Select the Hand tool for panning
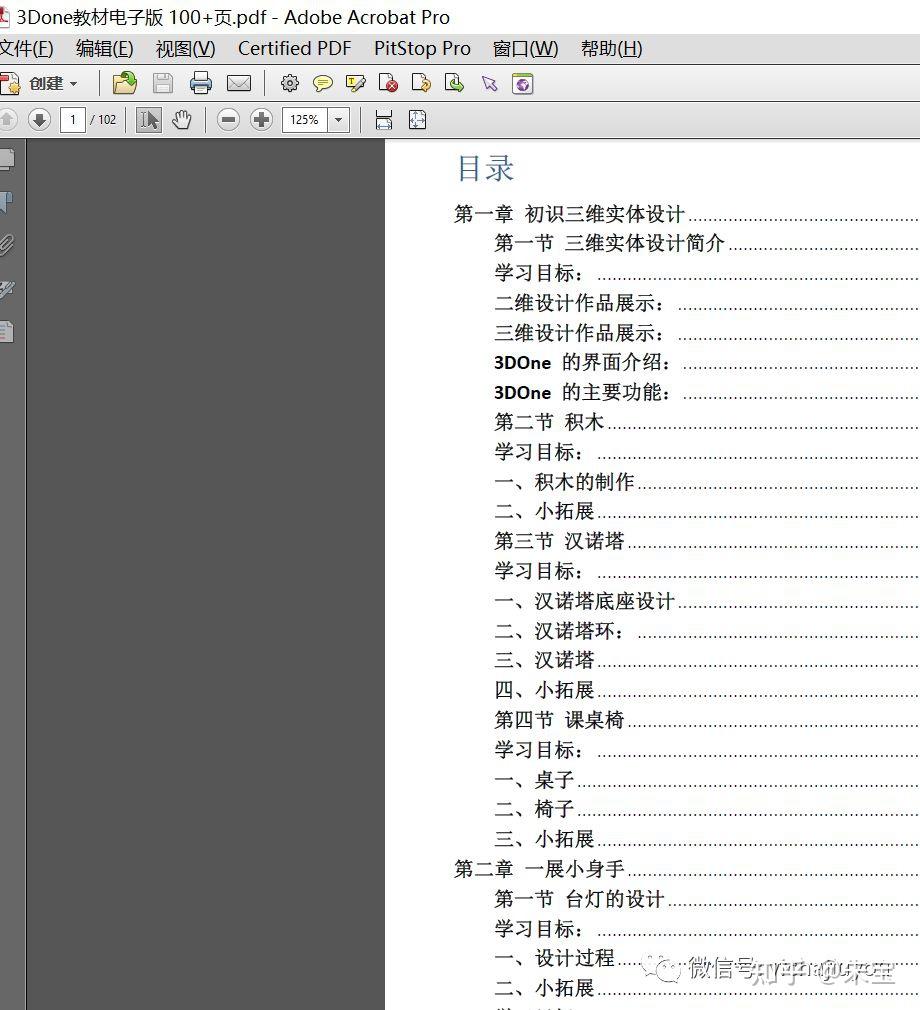Image resolution: width=920 pixels, height=1010 pixels. click(x=183, y=119)
